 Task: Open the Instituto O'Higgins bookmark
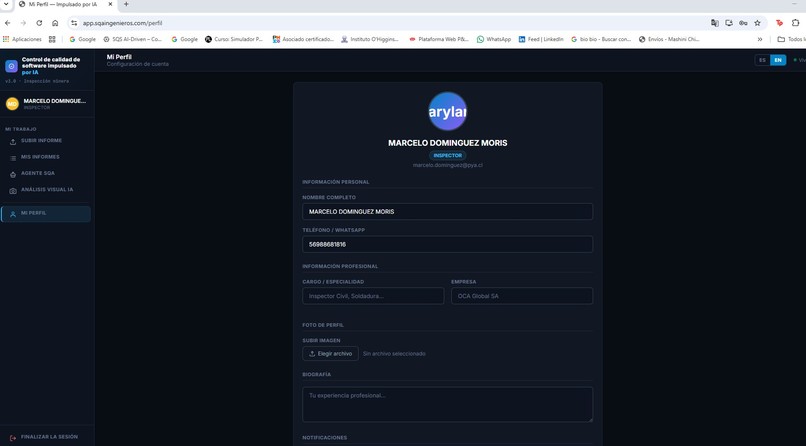[370, 39]
